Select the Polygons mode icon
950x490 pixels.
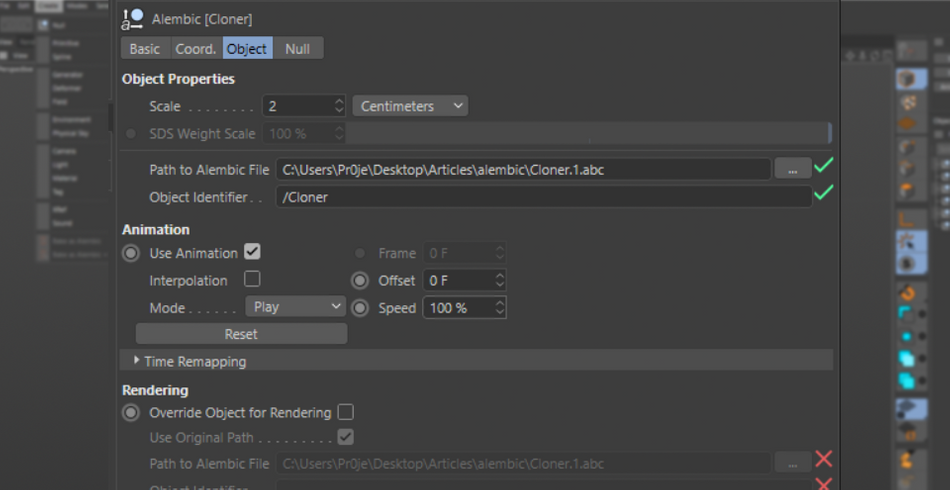(907, 193)
